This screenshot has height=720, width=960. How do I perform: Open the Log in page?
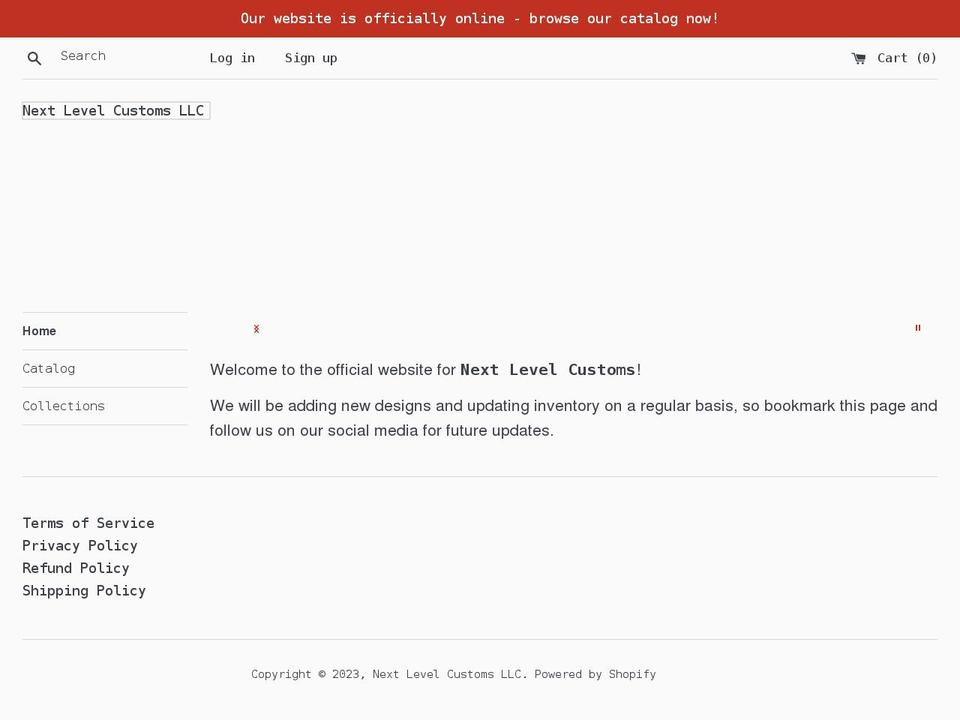pyautogui.click(x=232, y=58)
